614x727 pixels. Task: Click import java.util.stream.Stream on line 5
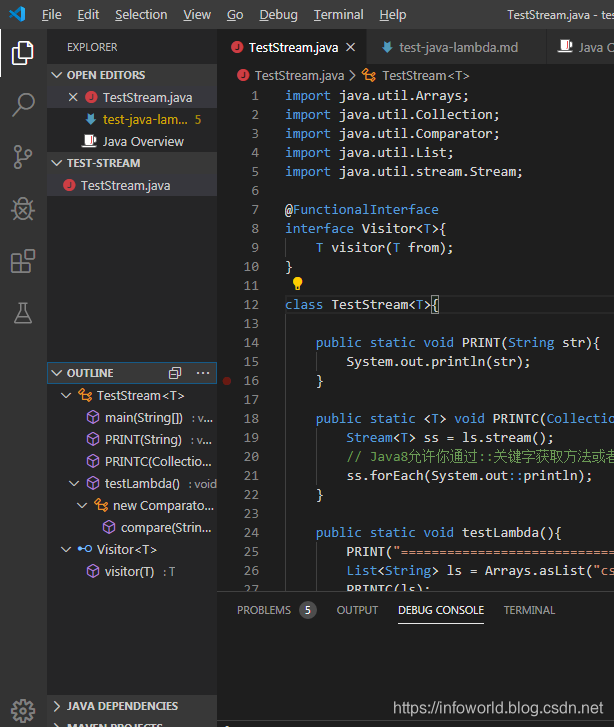pos(403,172)
